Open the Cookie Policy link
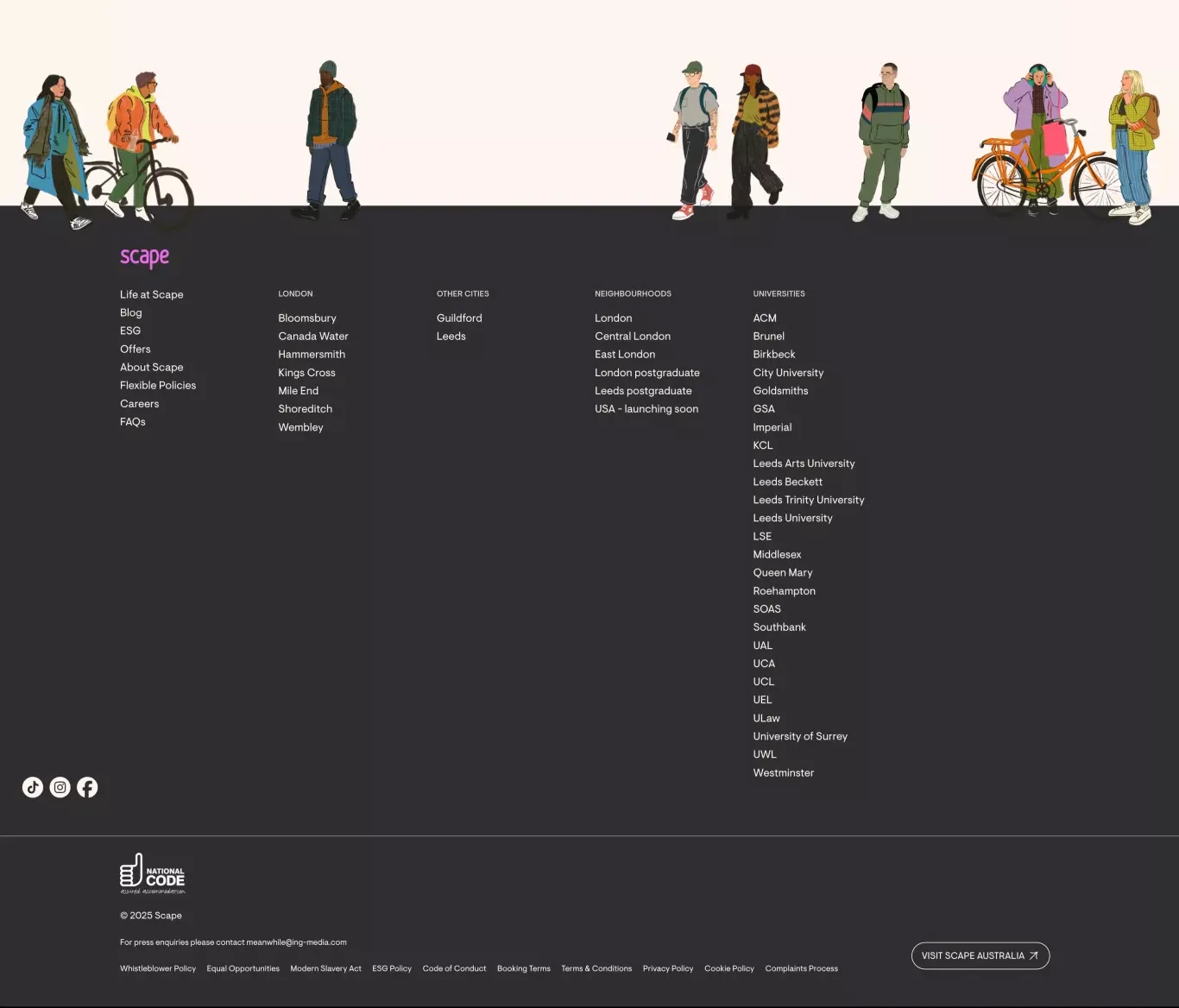Viewport: 1179px width, 1008px height. (x=729, y=968)
